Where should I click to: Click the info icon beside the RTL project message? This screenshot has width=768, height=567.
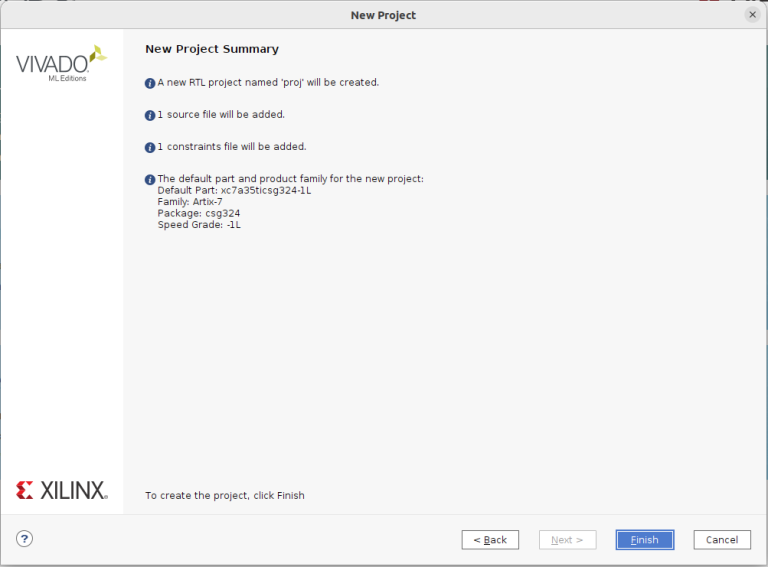click(x=150, y=83)
